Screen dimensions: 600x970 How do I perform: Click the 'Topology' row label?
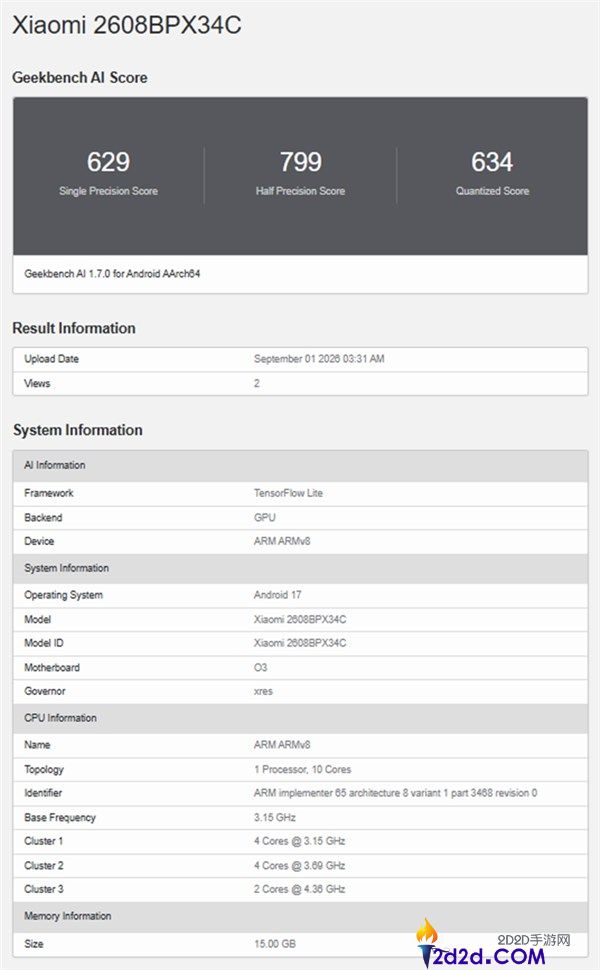[x=44, y=770]
